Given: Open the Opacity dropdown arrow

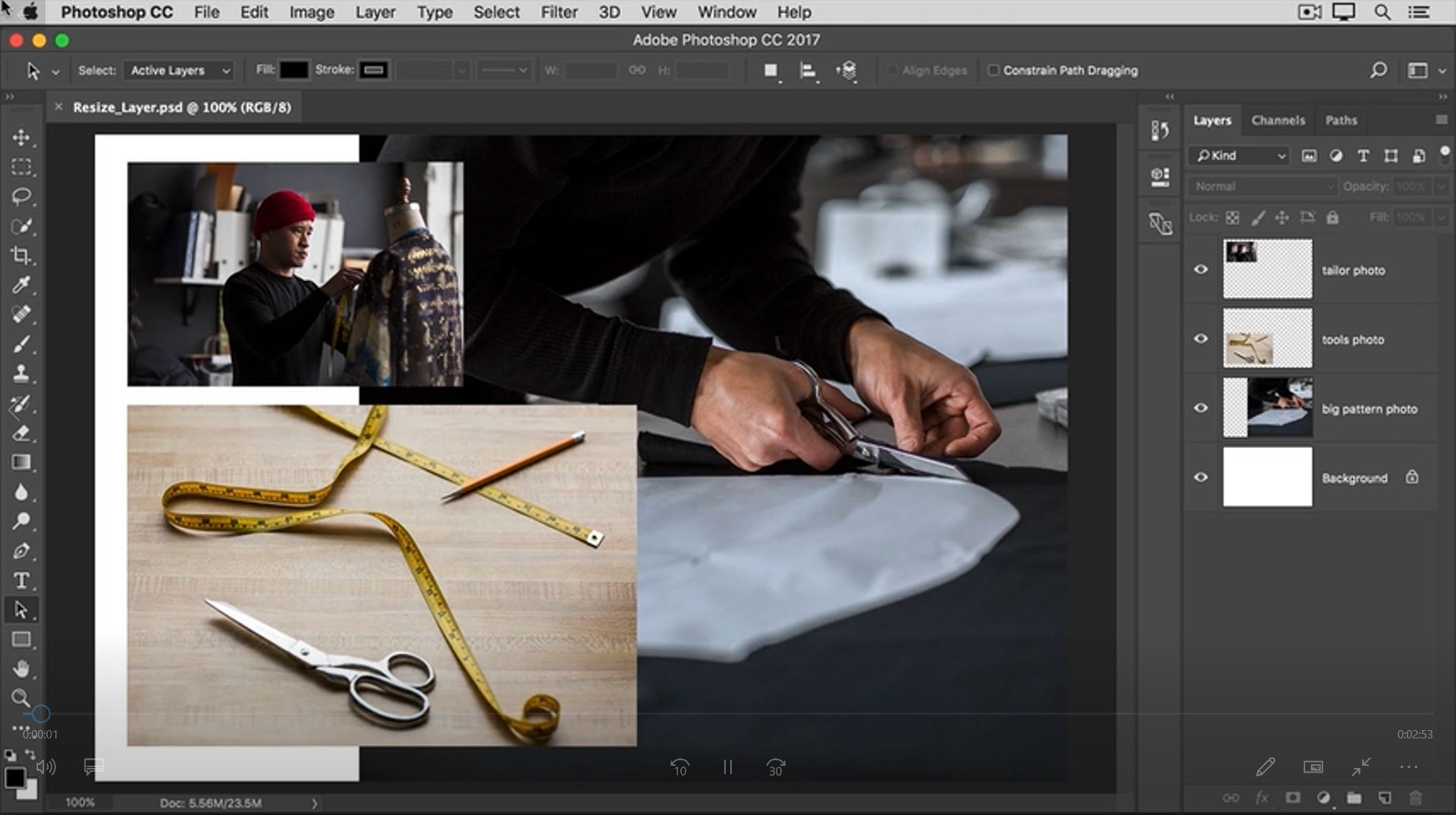Looking at the screenshot, I should click(1442, 187).
